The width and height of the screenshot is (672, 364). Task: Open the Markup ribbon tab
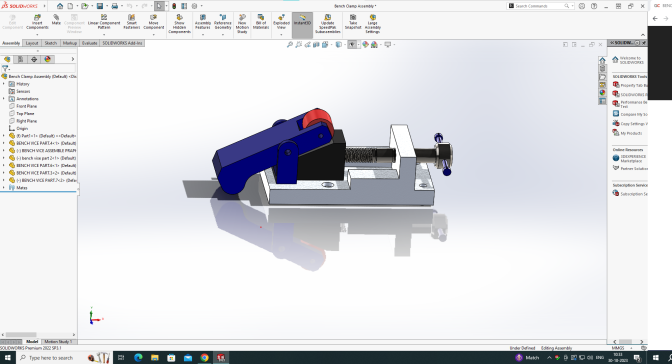coord(70,43)
